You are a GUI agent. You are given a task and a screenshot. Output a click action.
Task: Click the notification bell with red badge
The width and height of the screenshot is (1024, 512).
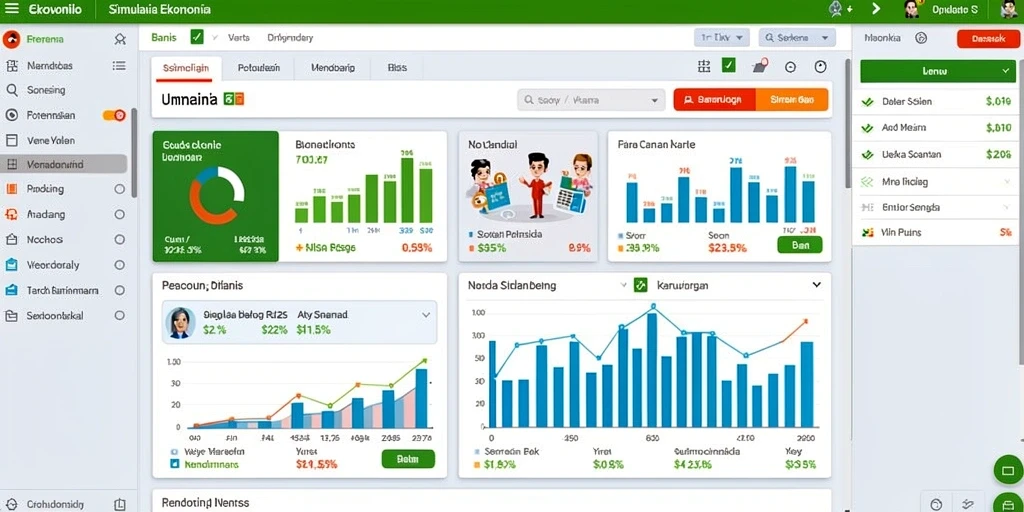pos(760,66)
